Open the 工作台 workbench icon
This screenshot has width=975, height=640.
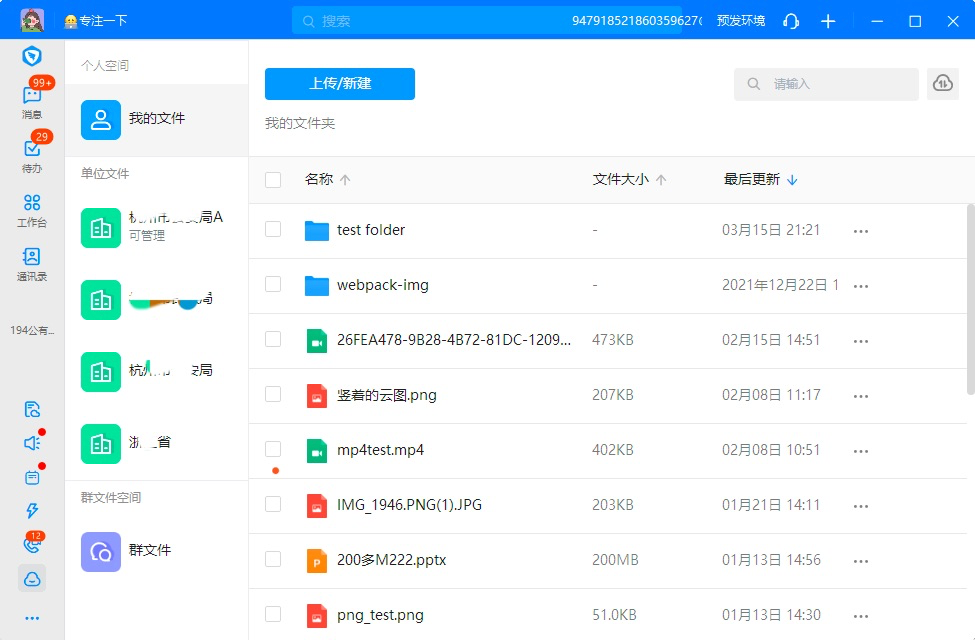(x=32, y=208)
